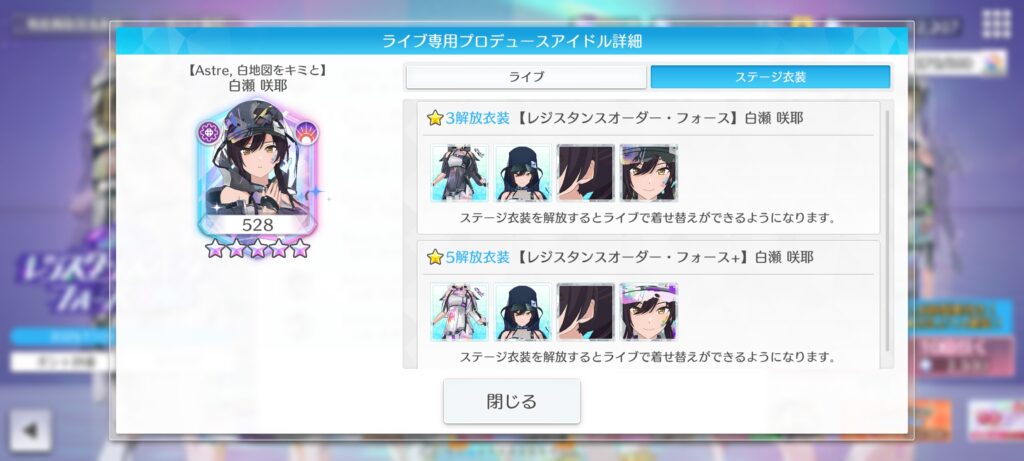
Task: Open the grid menu icon
Action: click(x=997, y=24)
